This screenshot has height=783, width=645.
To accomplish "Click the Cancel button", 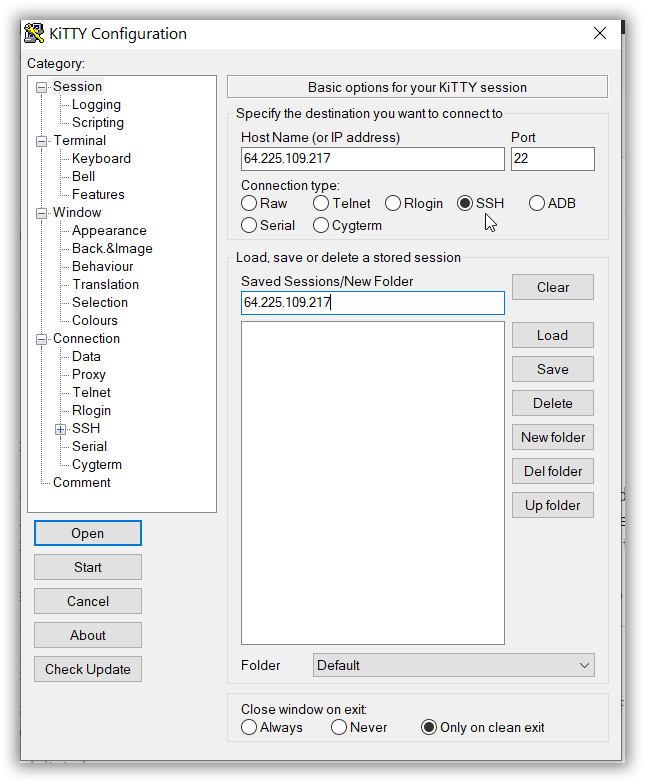I will (x=88, y=601).
